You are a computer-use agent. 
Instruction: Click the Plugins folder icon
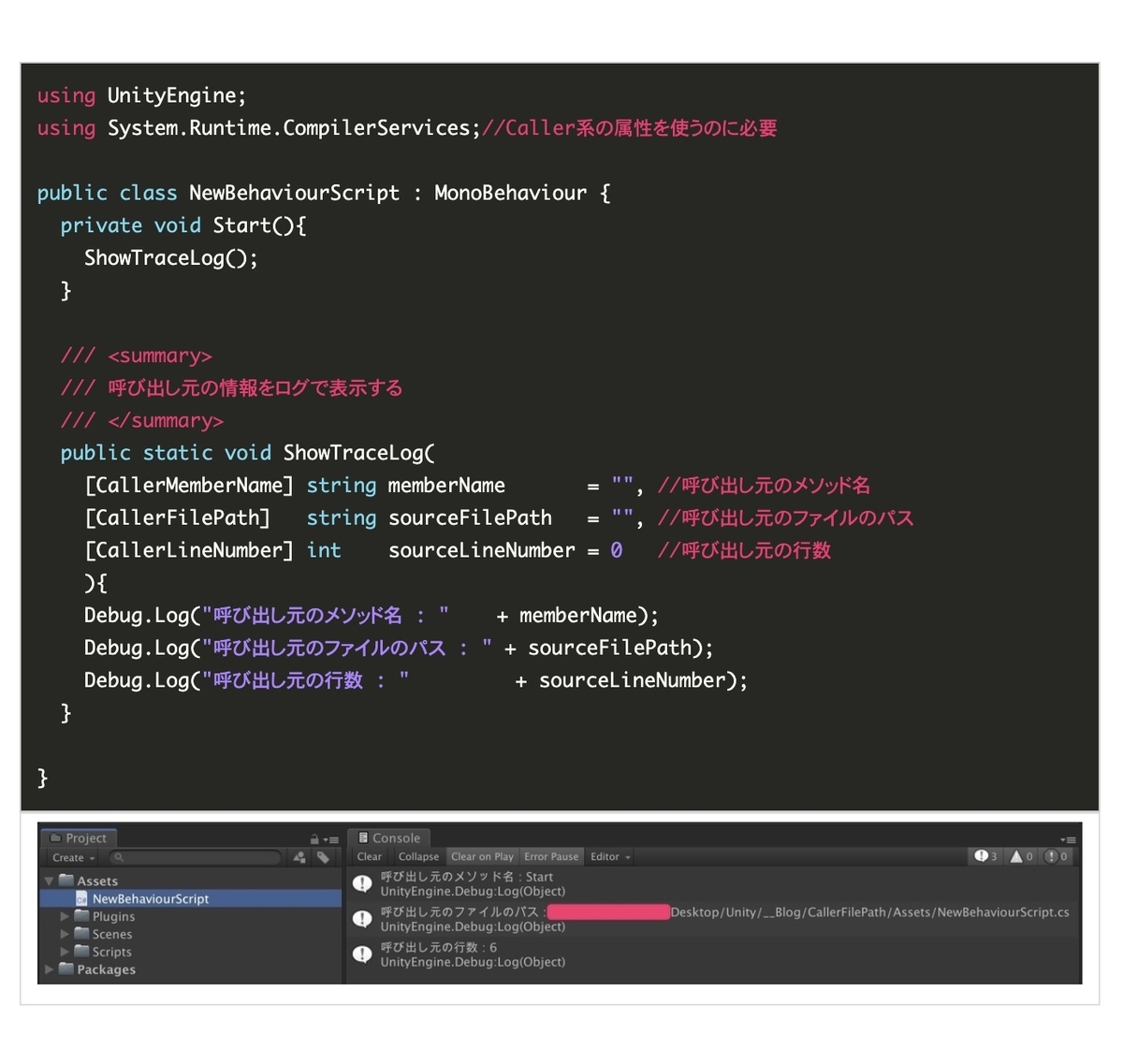click(x=81, y=916)
